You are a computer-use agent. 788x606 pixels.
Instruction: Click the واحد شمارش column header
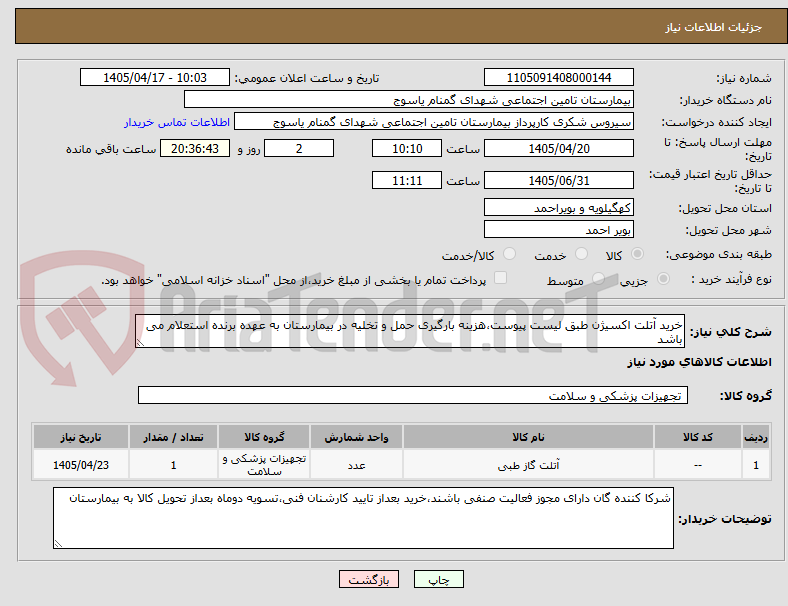click(x=356, y=437)
